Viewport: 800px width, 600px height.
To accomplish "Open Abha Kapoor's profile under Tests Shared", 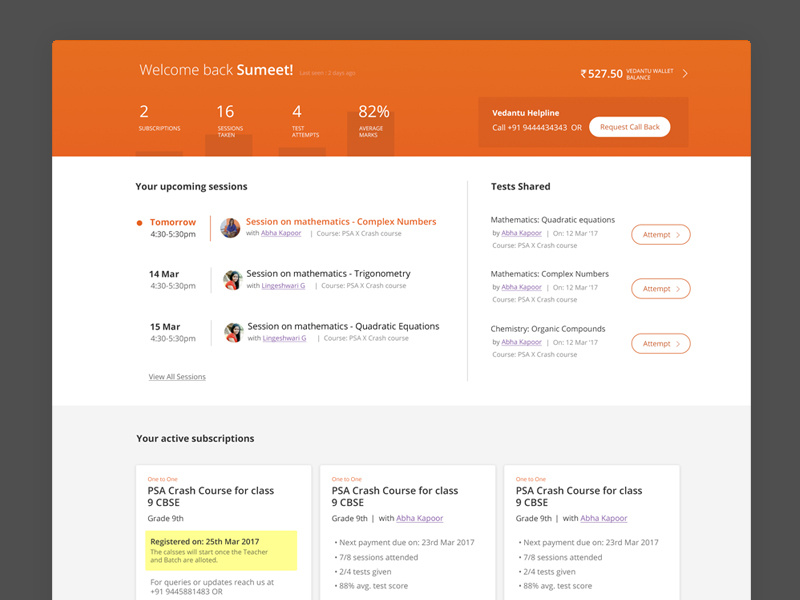I will point(521,232).
